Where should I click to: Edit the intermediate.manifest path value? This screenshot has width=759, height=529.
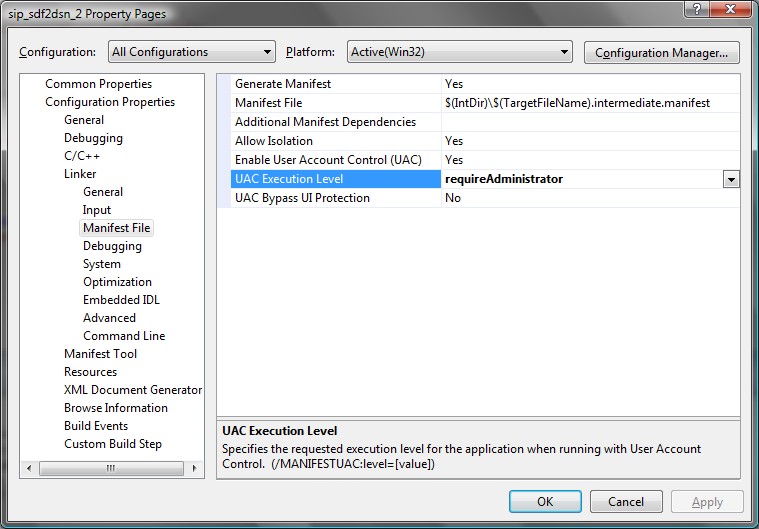point(591,103)
